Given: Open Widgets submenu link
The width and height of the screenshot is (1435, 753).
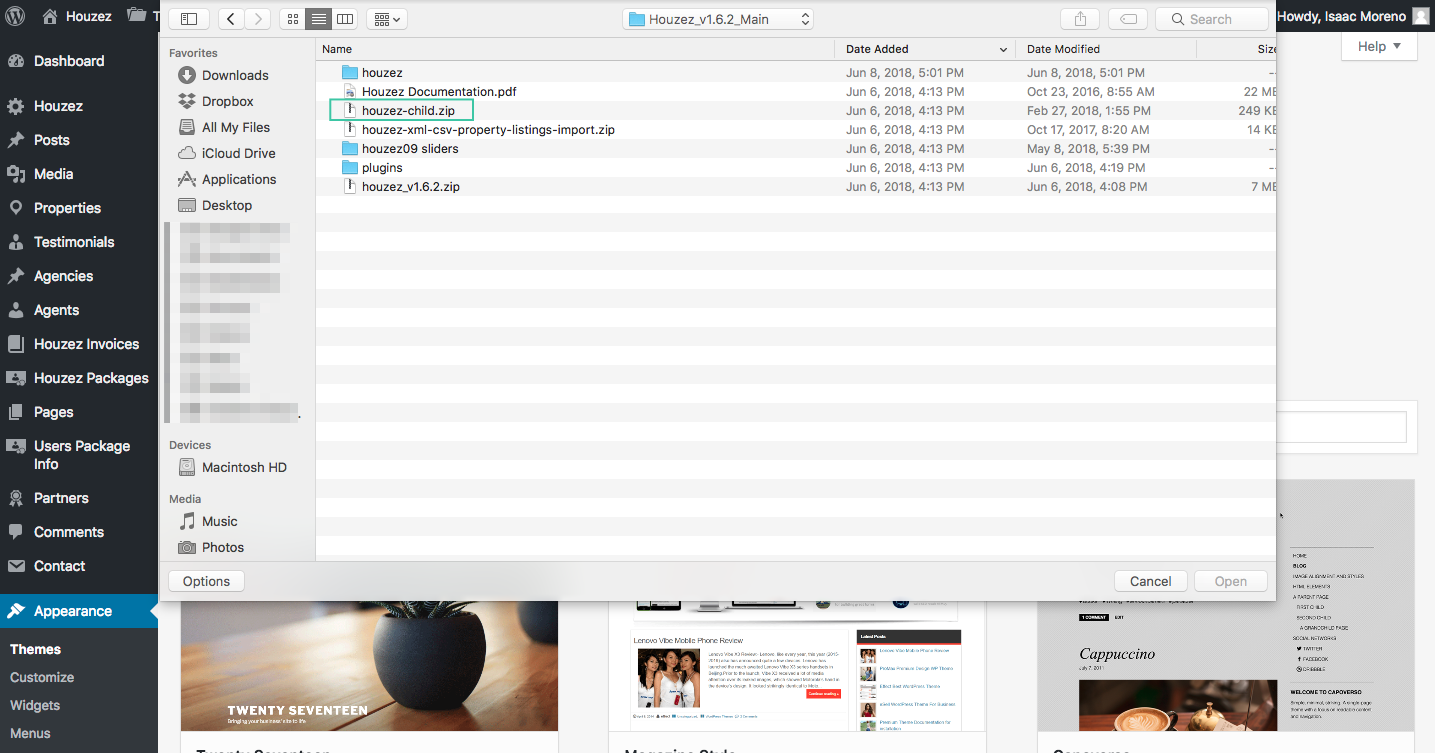Looking at the screenshot, I should [35, 705].
